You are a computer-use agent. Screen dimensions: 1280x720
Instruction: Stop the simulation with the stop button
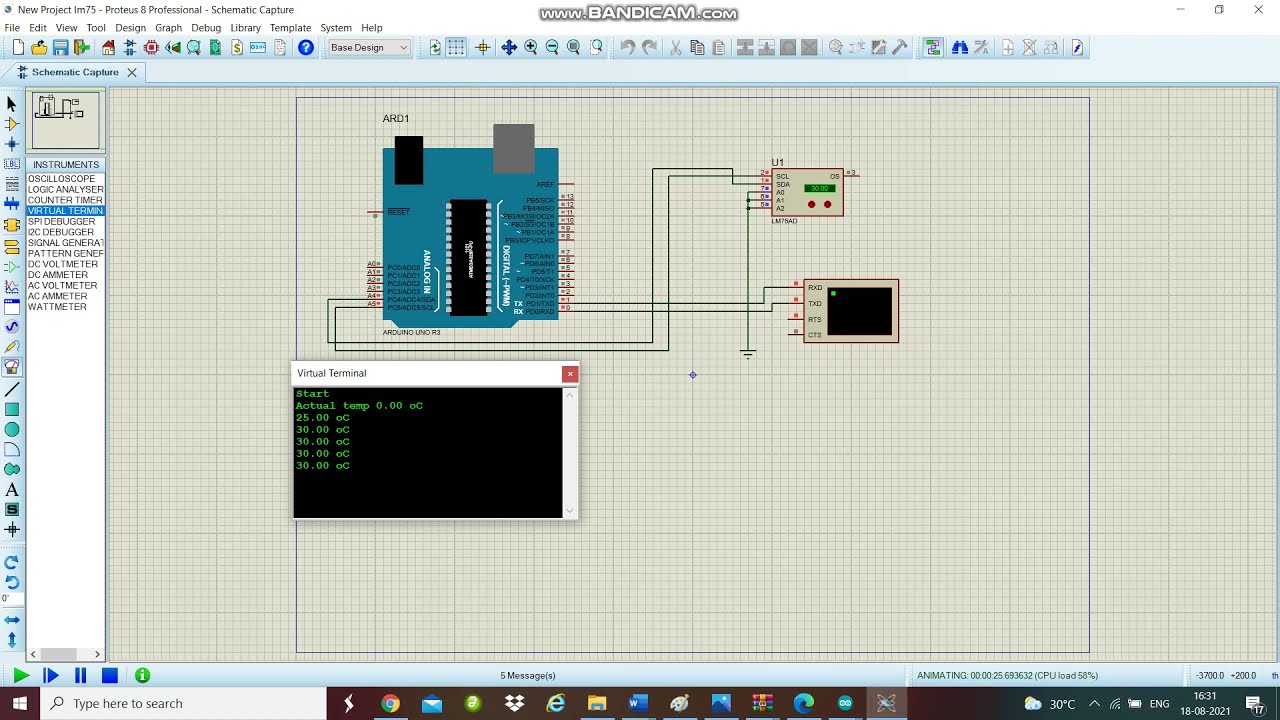[110, 676]
